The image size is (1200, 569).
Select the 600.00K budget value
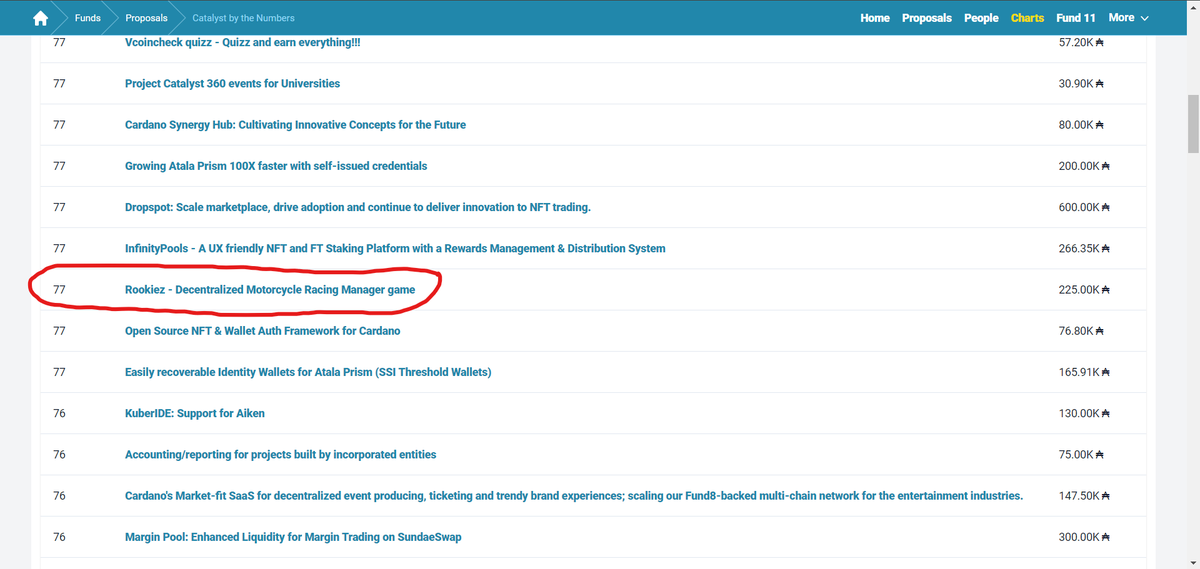pos(1084,208)
